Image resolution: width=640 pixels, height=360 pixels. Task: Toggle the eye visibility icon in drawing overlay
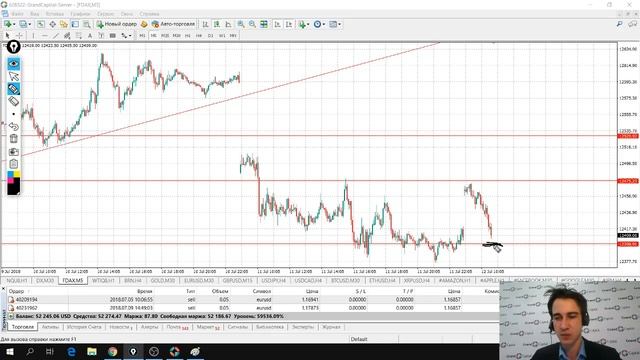(x=13, y=64)
